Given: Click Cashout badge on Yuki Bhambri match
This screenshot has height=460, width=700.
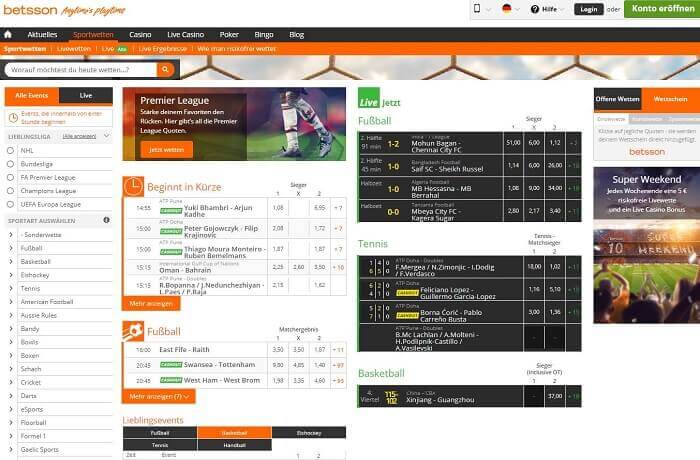Looking at the screenshot, I should pyautogui.click(x=171, y=211).
